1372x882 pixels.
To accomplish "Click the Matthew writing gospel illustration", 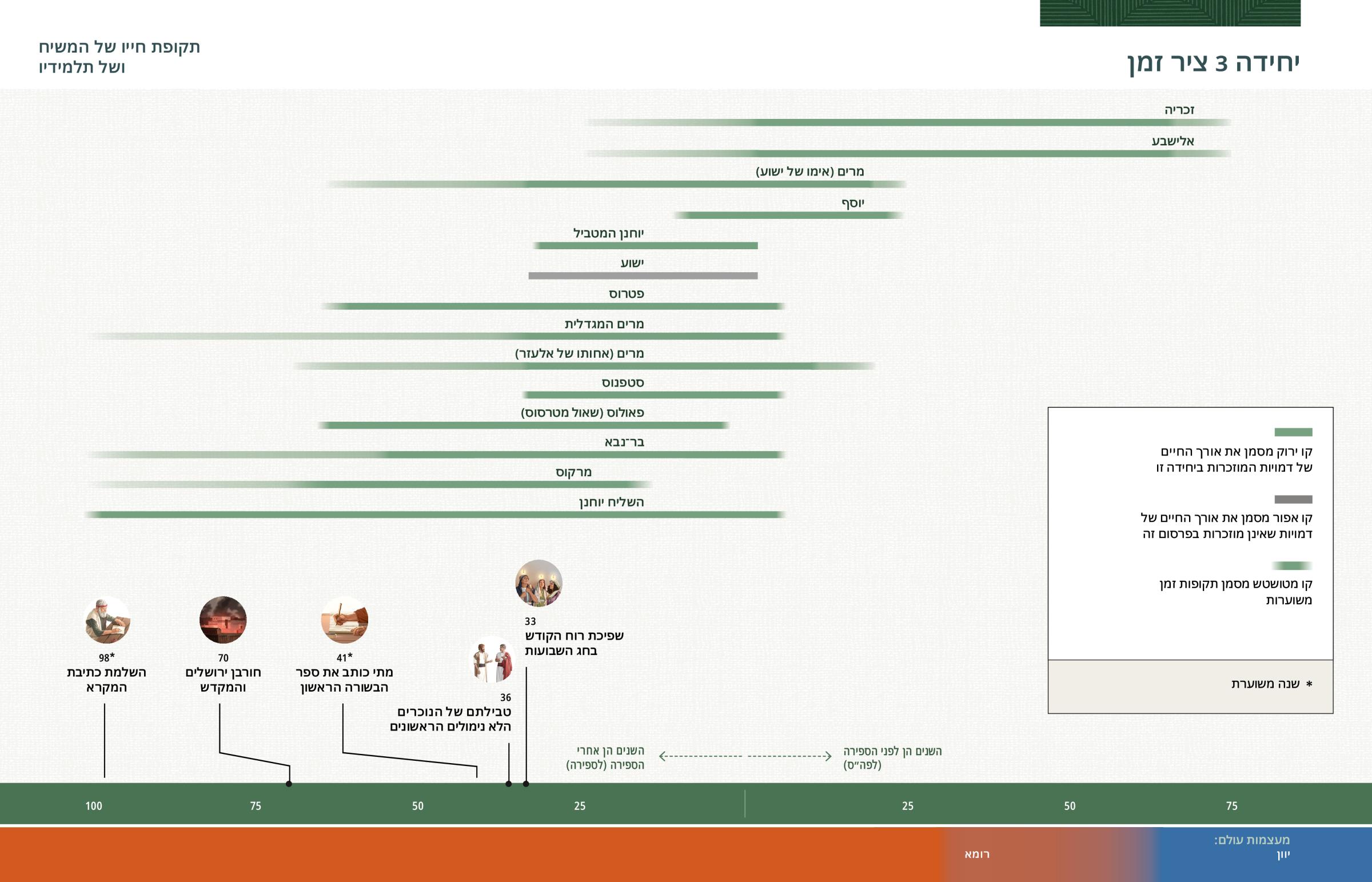I will pyautogui.click(x=344, y=620).
